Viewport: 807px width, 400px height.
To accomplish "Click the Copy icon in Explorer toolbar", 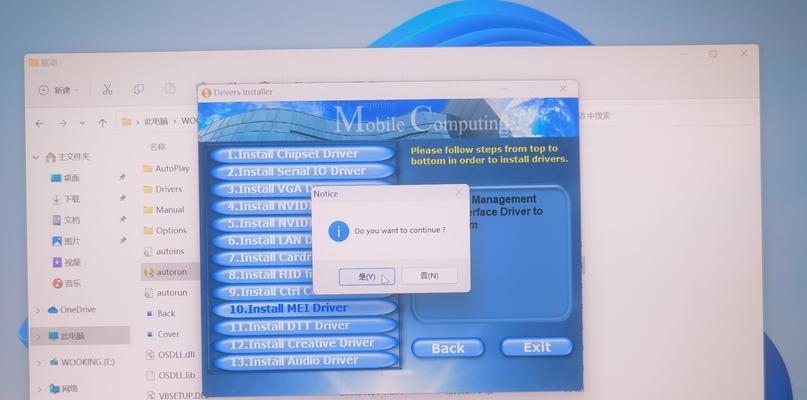I will [x=138, y=89].
